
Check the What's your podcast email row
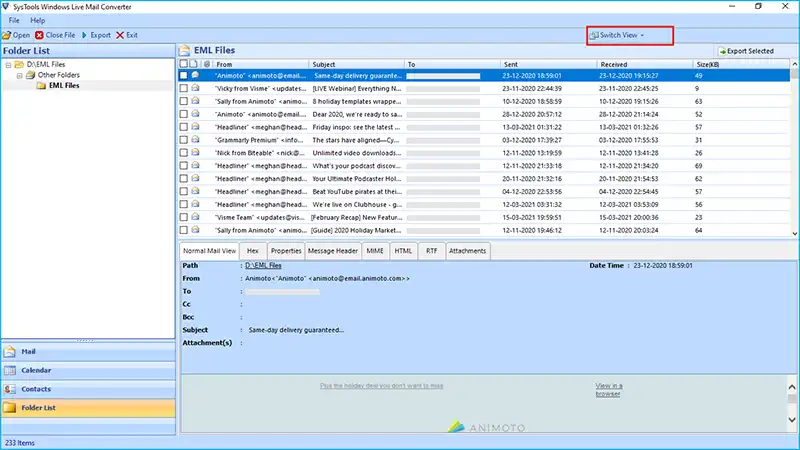(x=184, y=166)
